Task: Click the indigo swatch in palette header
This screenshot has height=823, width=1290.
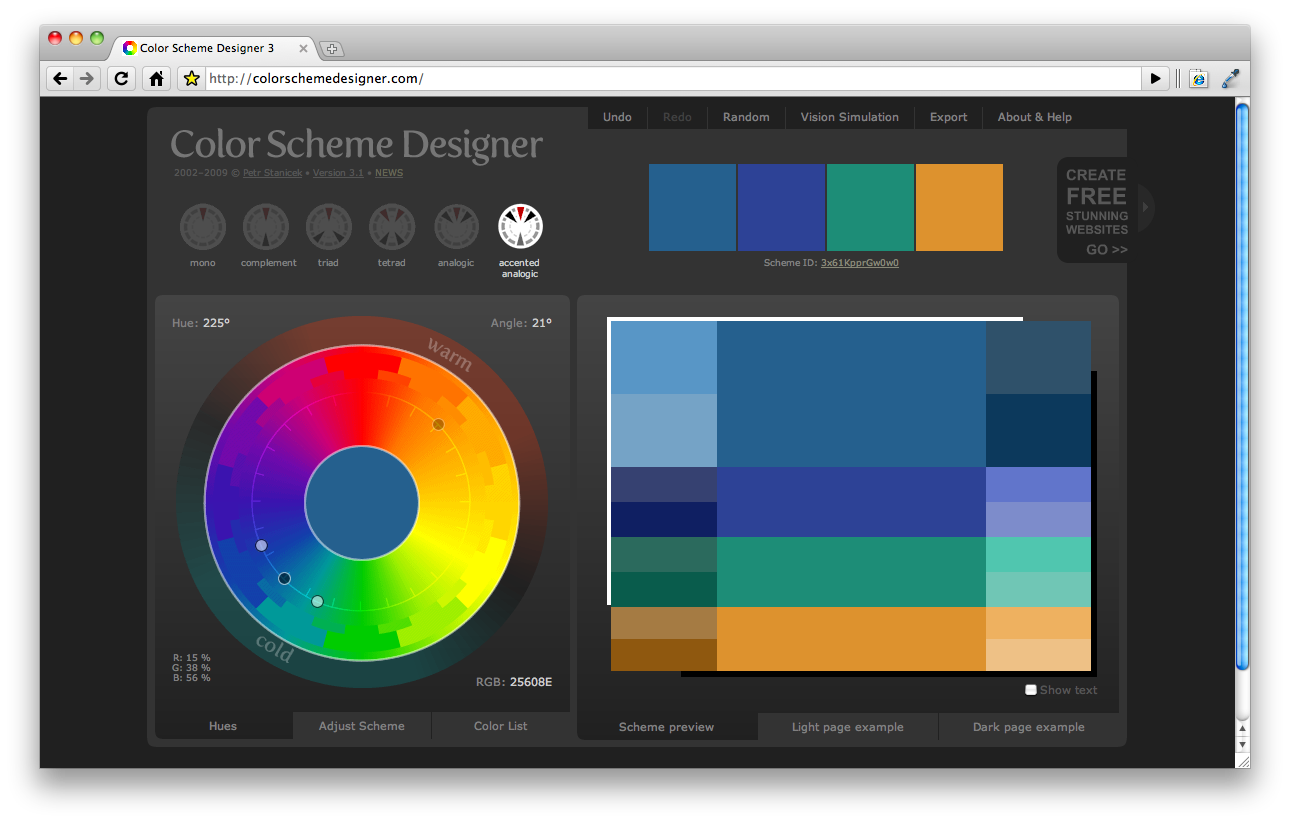Action: click(781, 208)
